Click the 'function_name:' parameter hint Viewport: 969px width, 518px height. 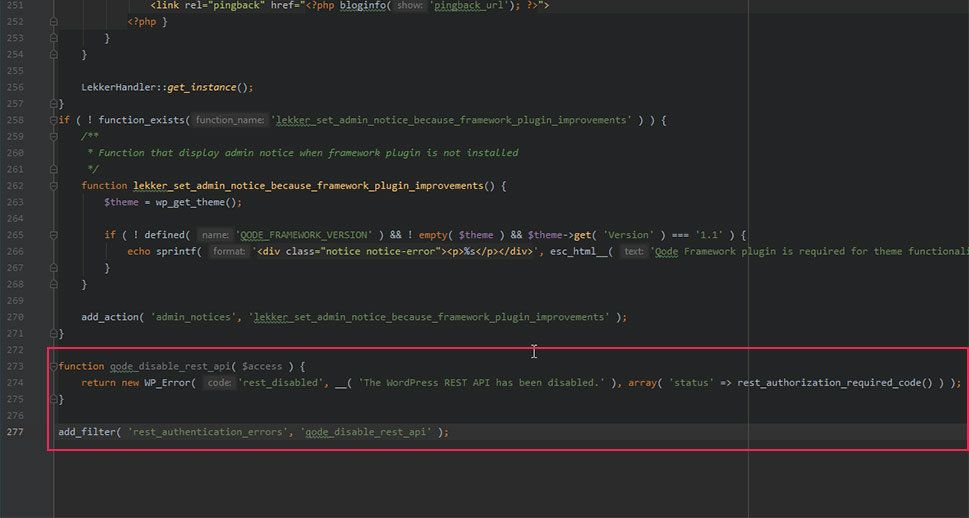[x=230, y=120]
